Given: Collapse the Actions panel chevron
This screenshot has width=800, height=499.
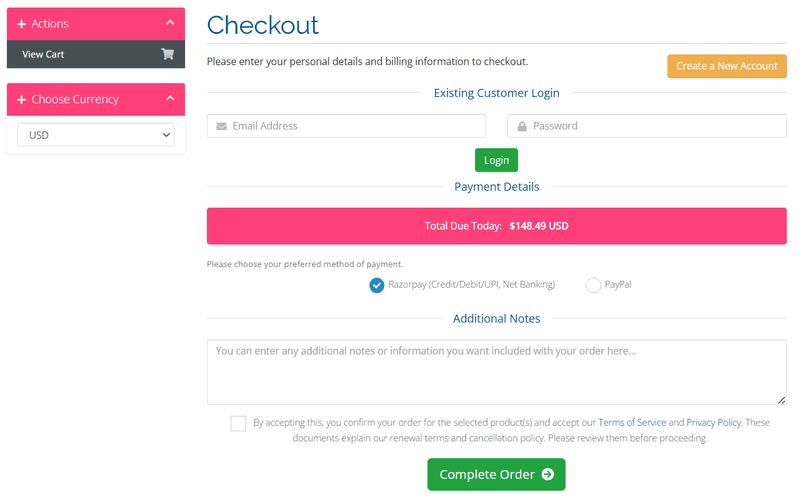Looking at the screenshot, I should pos(170,23).
